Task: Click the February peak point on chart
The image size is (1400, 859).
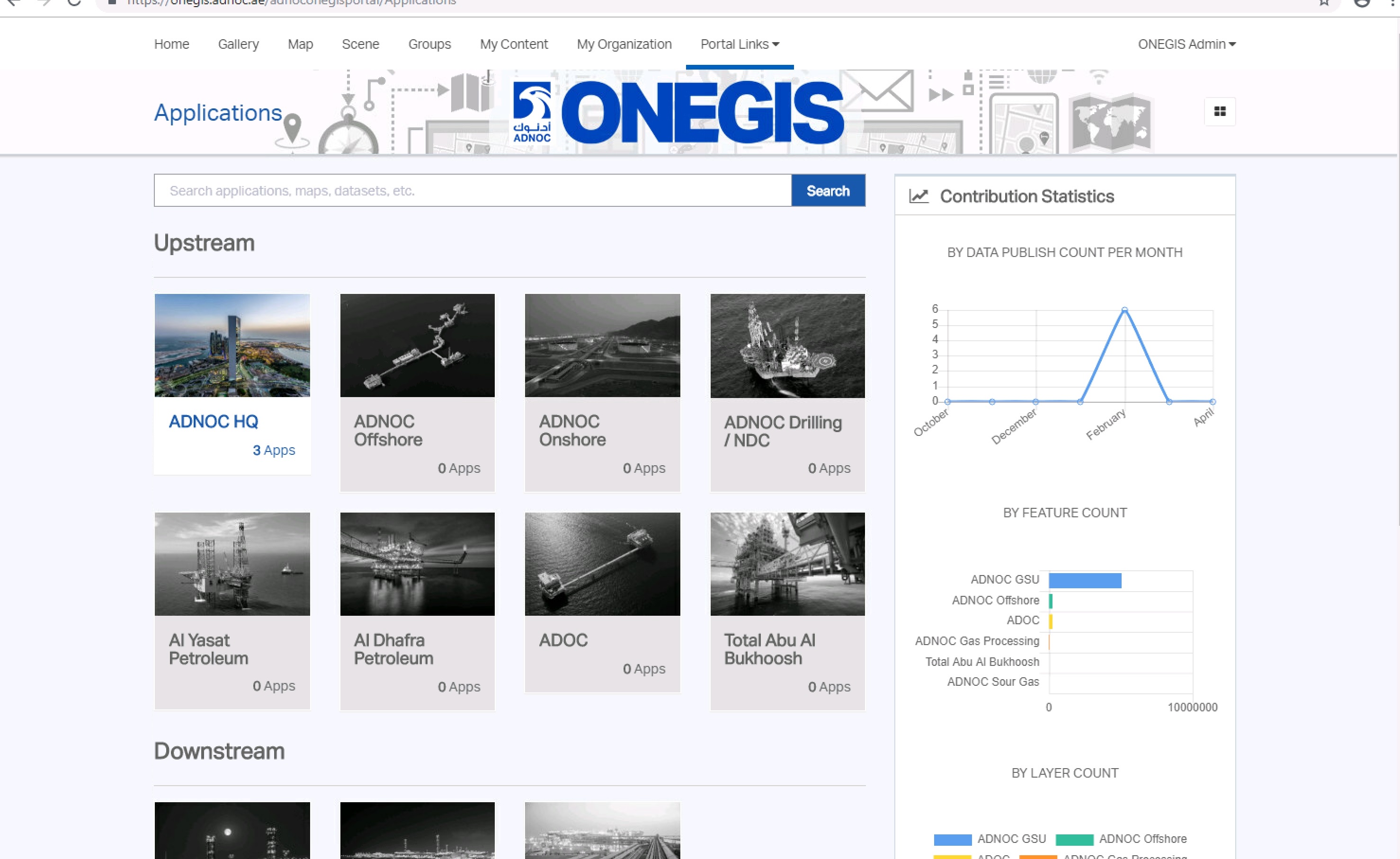Action: 1124,310
